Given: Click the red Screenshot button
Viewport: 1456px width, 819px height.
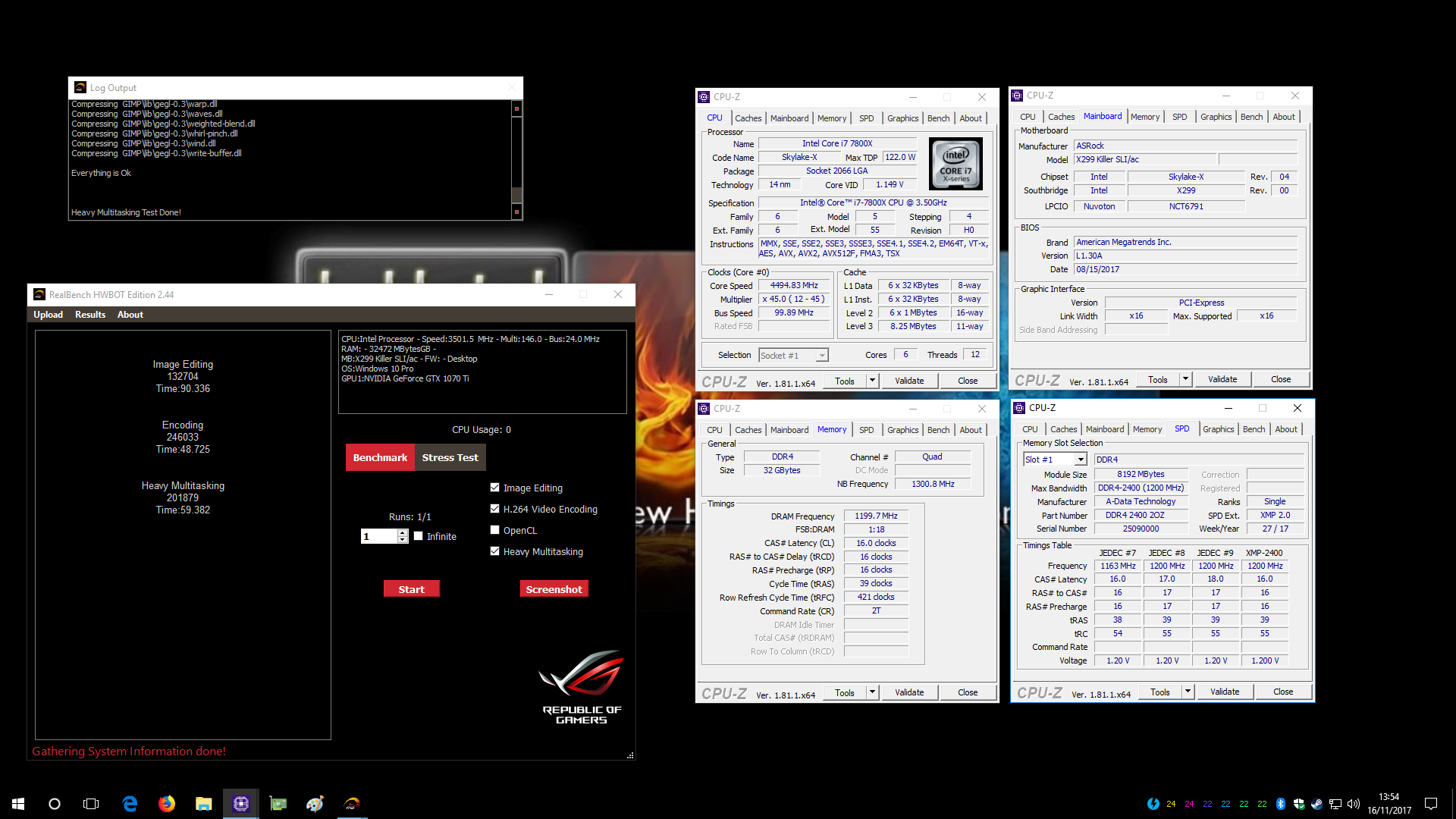Looking at the screenshot, I should pyautogui.click(x=554, y=589).
